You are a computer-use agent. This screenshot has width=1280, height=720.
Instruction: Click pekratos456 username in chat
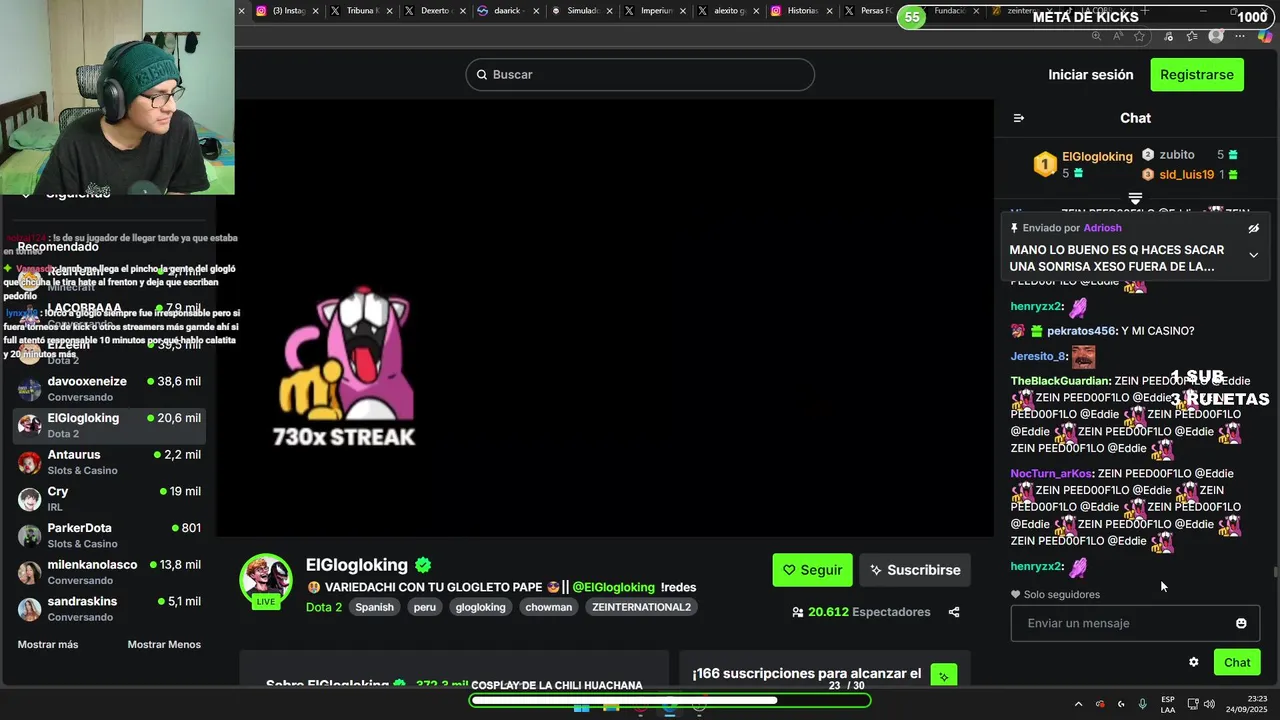click(1081, 331)
